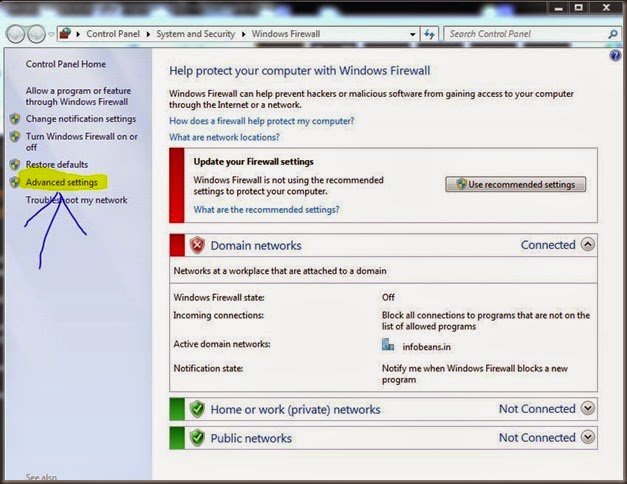Select the infobeans.in domain name text
Image resolution: width=627 pixels, height=484 pixels.
pos(426,347)
